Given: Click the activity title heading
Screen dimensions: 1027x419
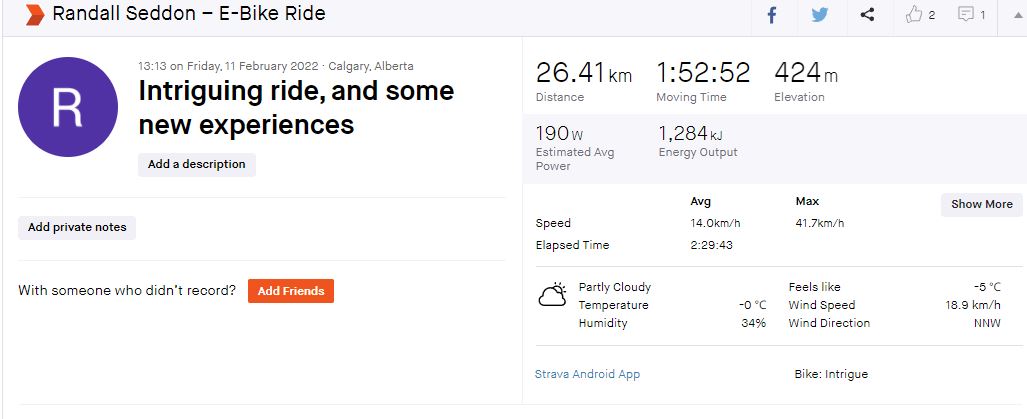Looking at the screenshot, I should [x=296, y=107].
